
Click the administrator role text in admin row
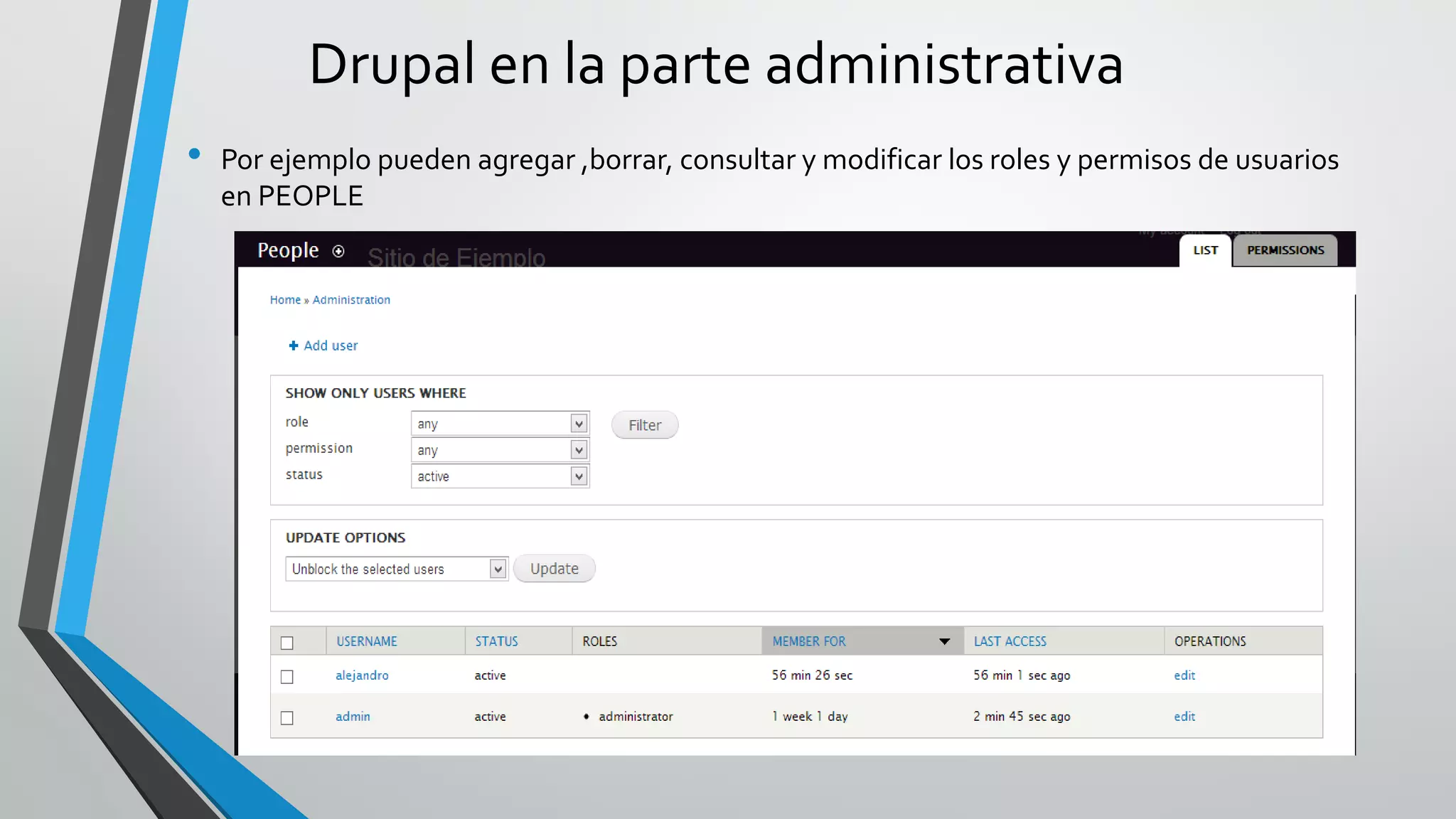(636, 717)
